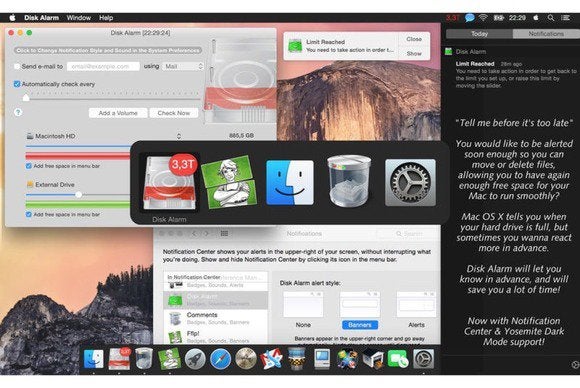Click Show on Limit Reached banner

(414, 53)
